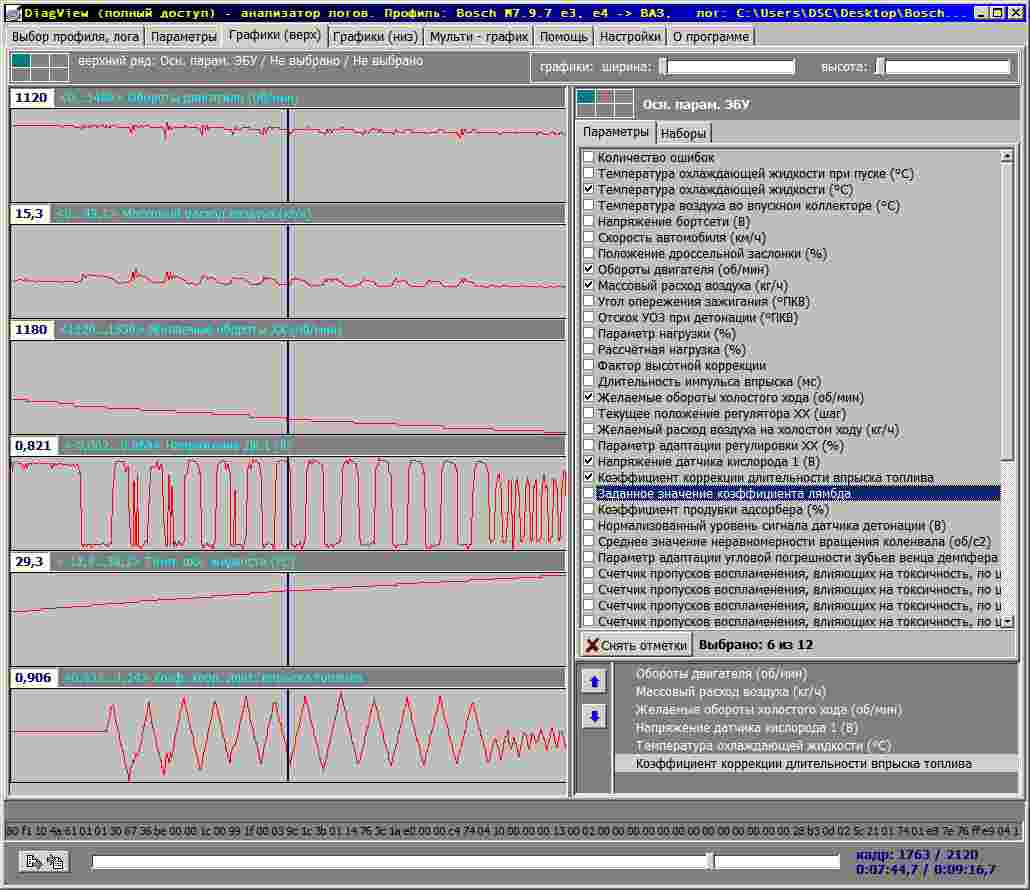The image size is (1030, 890).
Task: Open the Настройки tab
Action: (630, 36)
